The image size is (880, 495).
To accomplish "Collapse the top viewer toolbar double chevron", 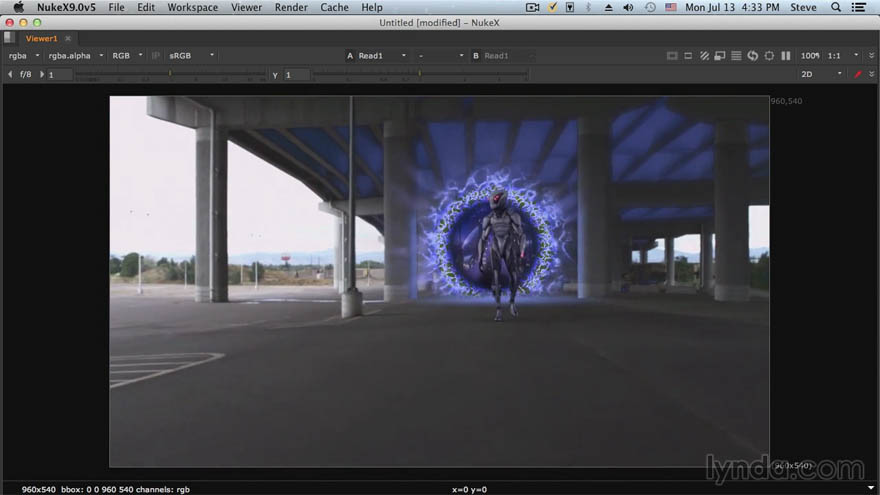I will (871, 56).
